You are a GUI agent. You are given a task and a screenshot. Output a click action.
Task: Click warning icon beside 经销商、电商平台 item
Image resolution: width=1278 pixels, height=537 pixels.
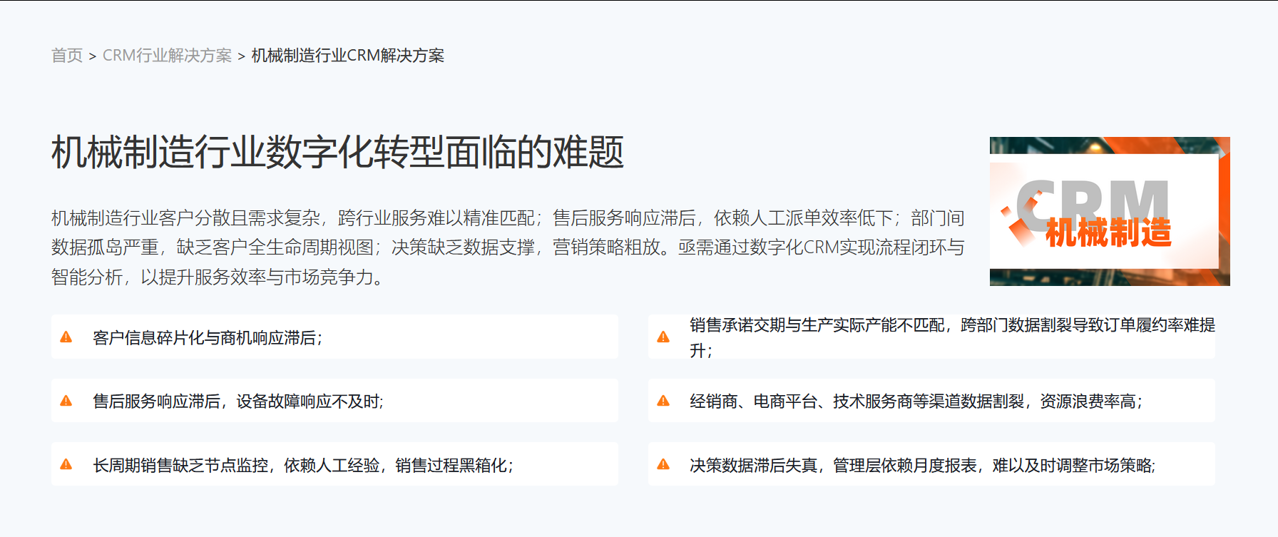tap(663, 401)
